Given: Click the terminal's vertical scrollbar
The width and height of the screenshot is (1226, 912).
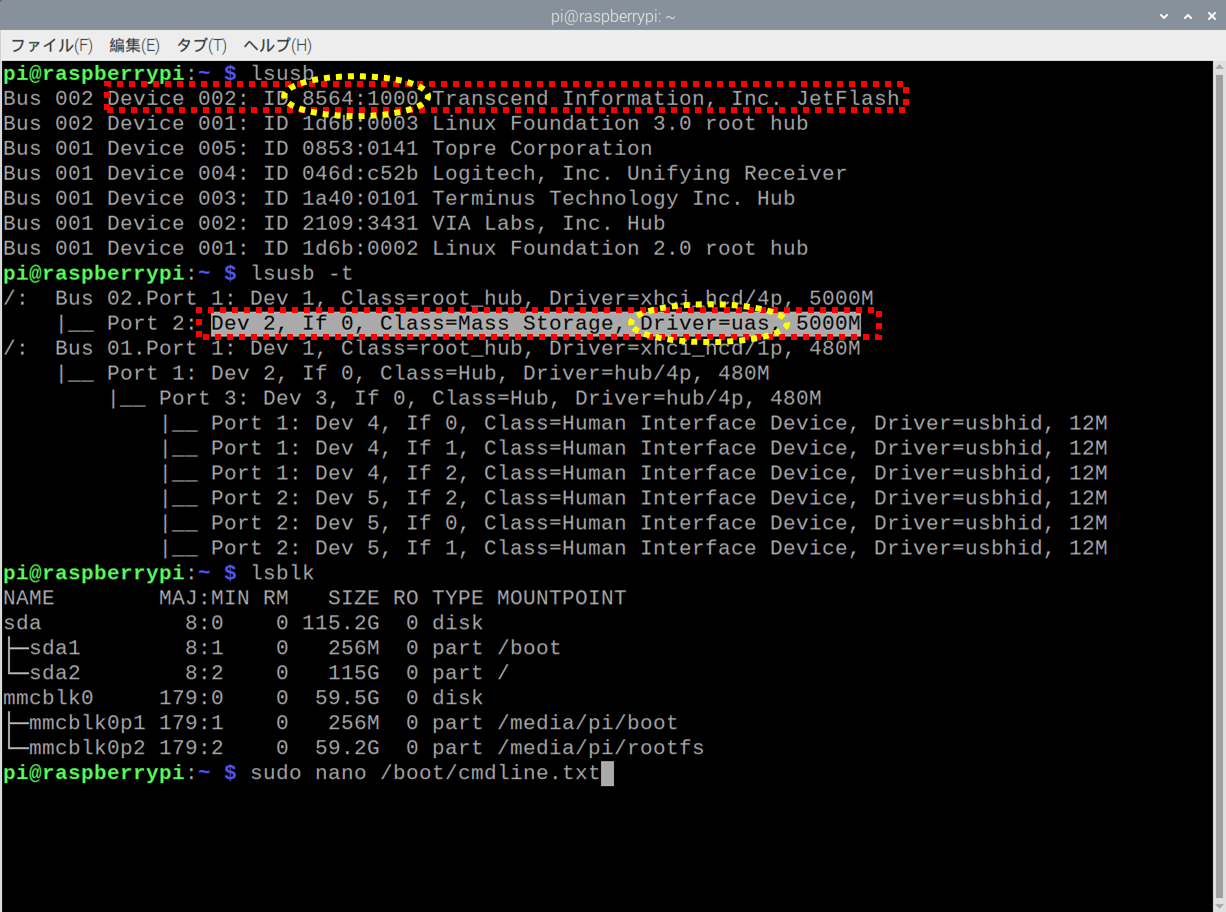Looking at the screenshot, I should [1217, 400].
